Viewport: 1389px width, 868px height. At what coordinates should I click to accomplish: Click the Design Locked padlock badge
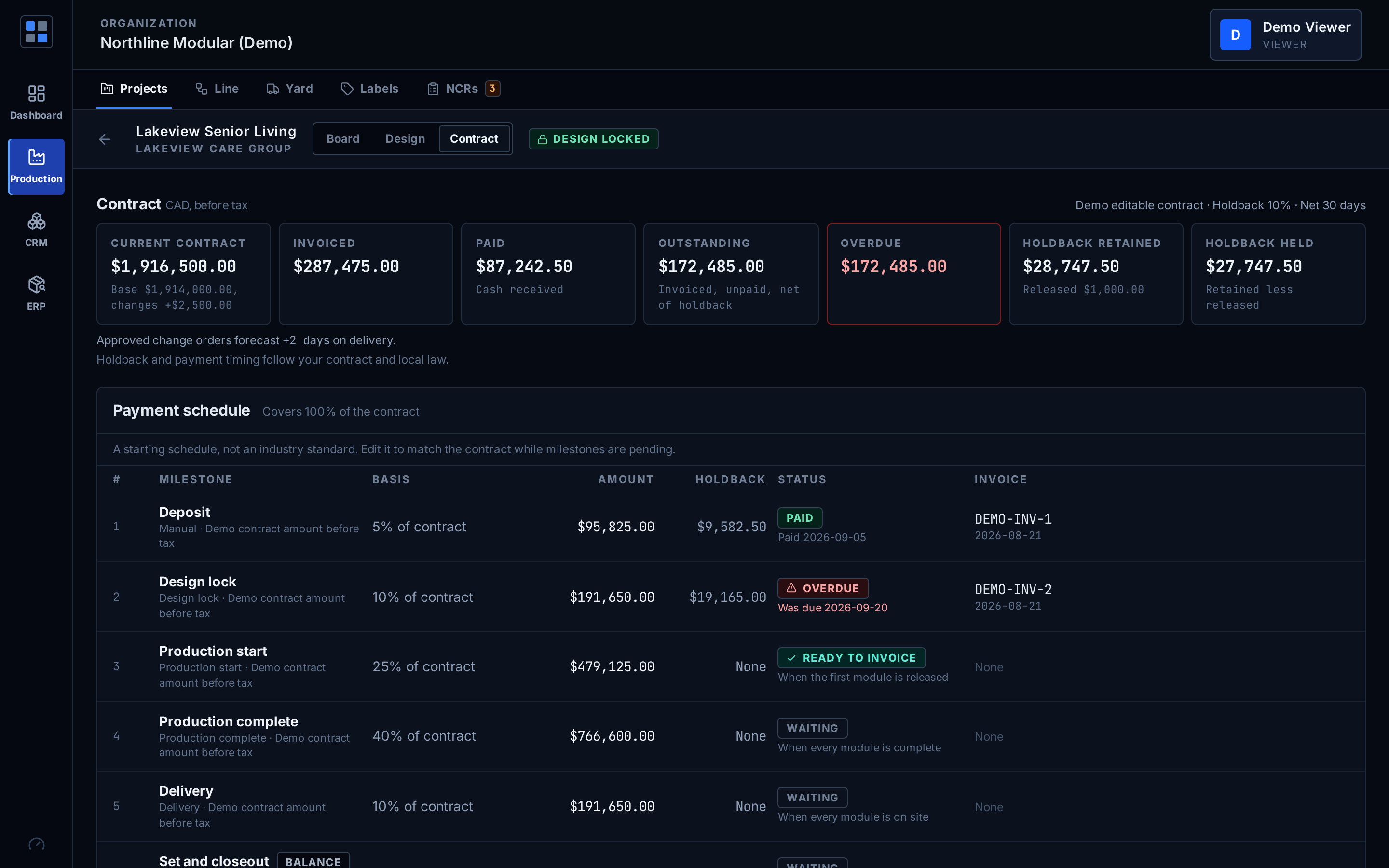594,139
